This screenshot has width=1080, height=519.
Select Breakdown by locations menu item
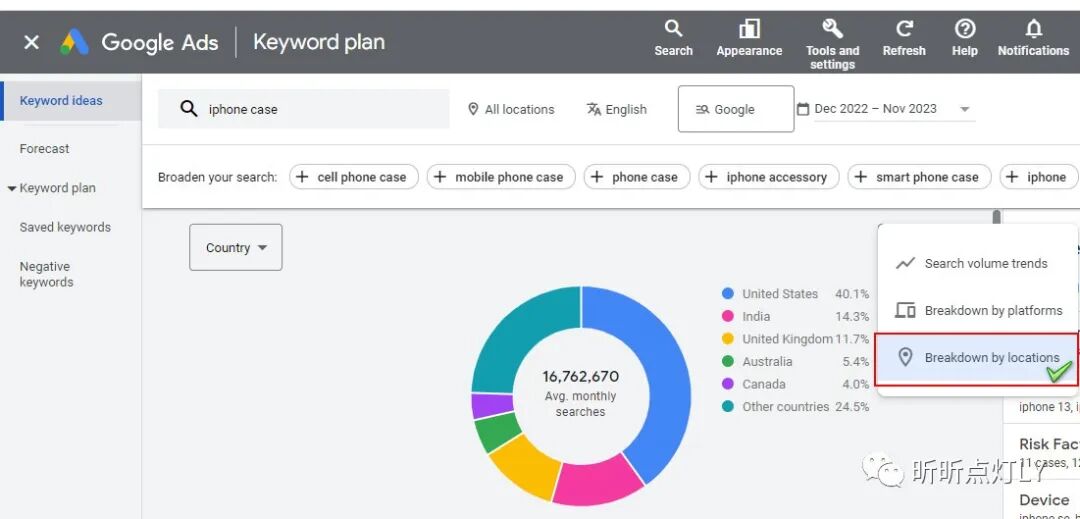[x=977, y=359]
